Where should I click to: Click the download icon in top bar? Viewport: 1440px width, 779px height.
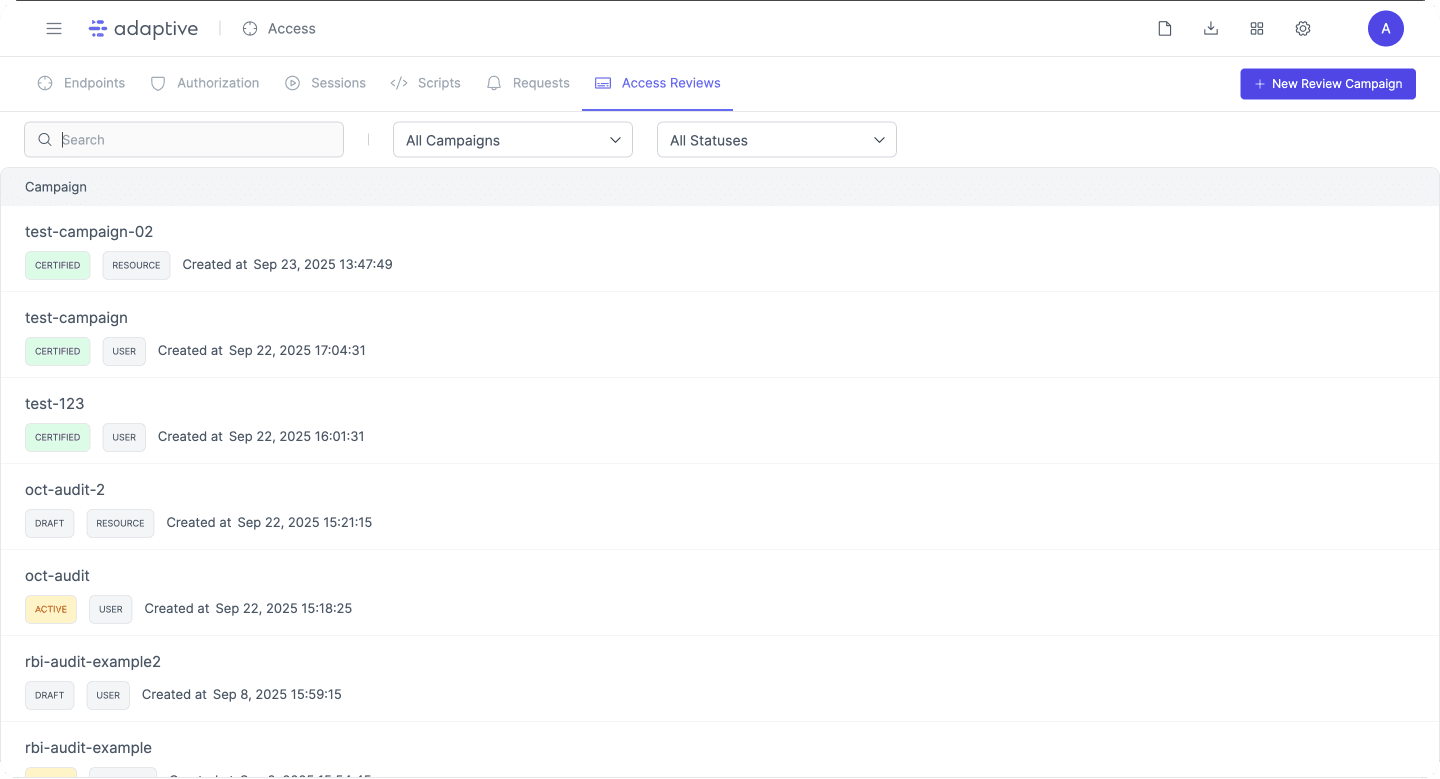[x=1211, y=29]
